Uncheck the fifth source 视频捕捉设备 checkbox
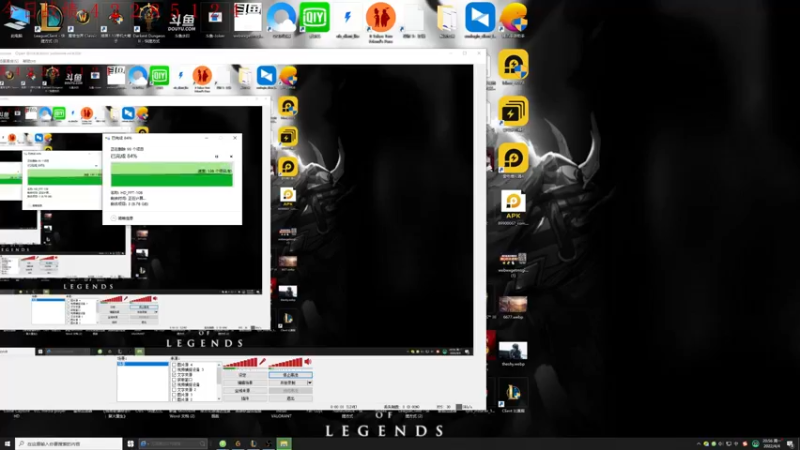The width and height of the screenshot is (800, 450). (x=174, y=385)
